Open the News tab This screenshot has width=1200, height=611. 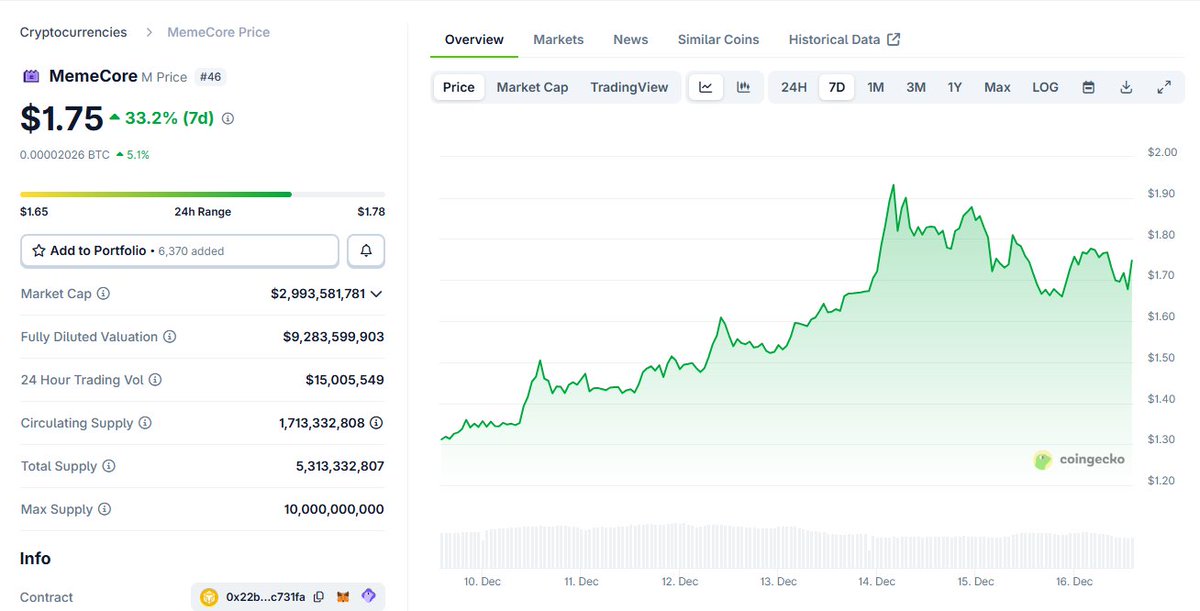(x=631, y=39)
